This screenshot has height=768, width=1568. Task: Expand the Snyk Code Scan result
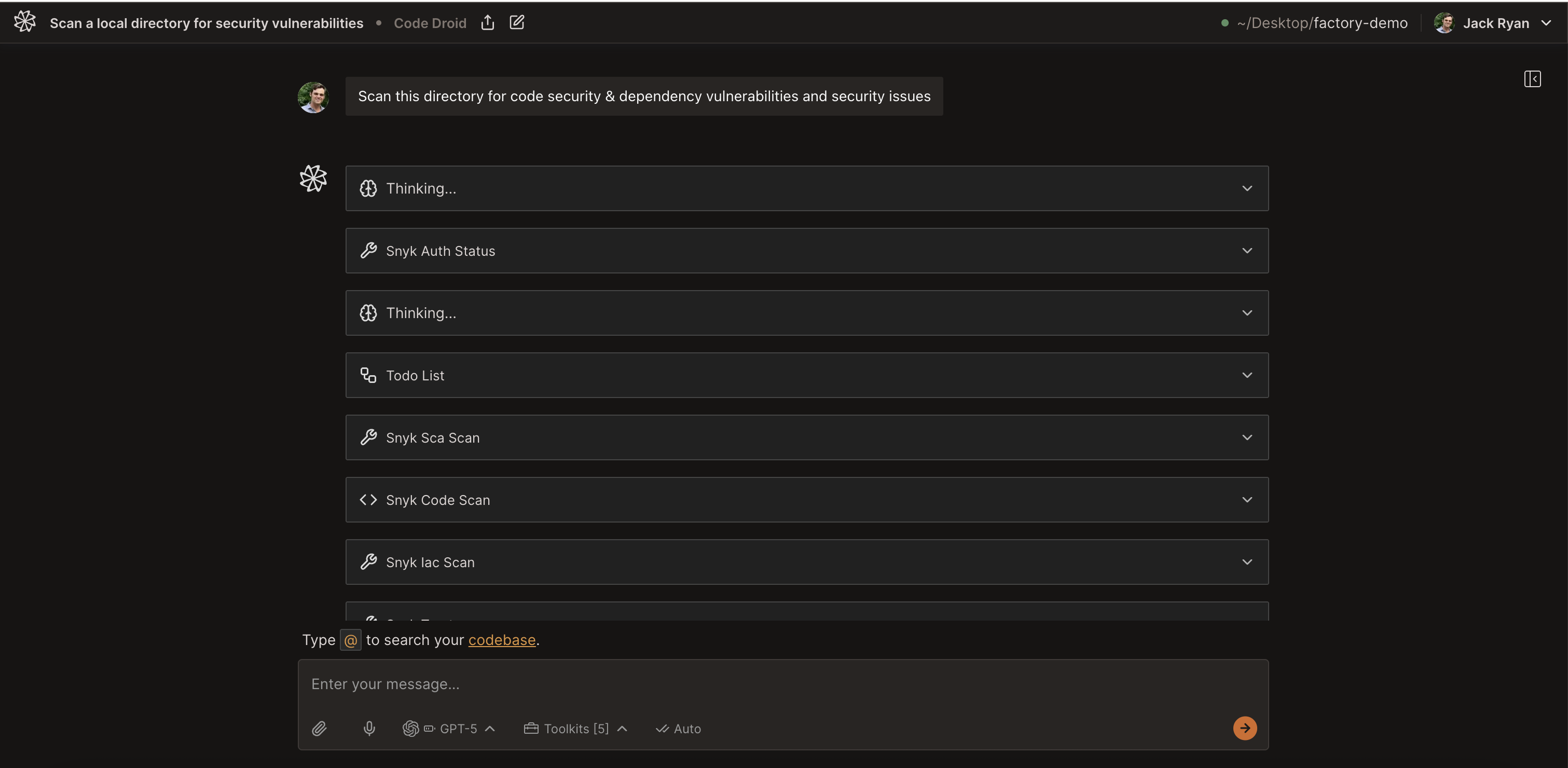click(806, 500)
